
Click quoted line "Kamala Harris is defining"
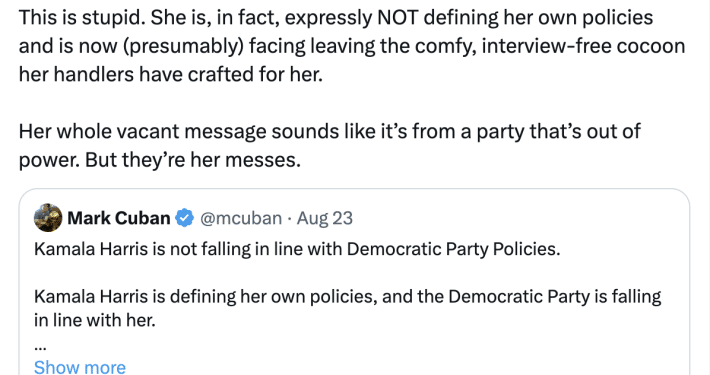[347, 297]
